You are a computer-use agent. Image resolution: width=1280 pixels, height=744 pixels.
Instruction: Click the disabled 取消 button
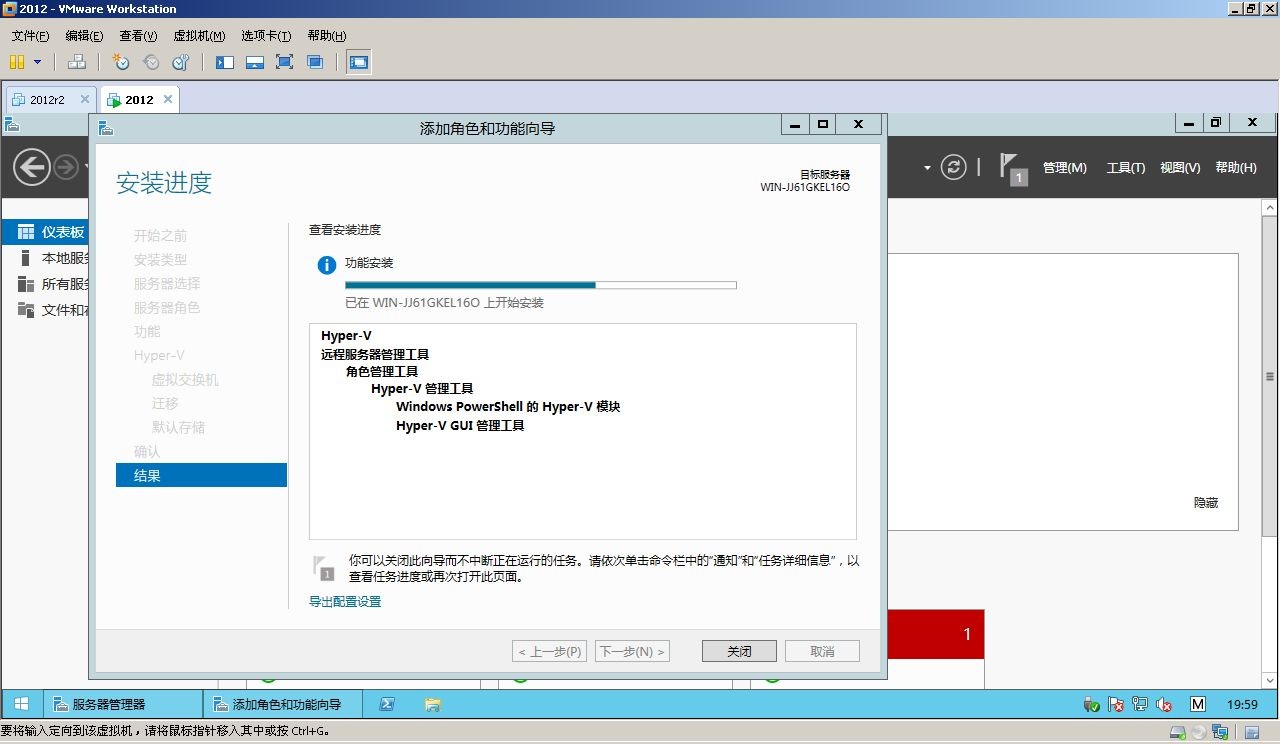[x=822, y=651]
